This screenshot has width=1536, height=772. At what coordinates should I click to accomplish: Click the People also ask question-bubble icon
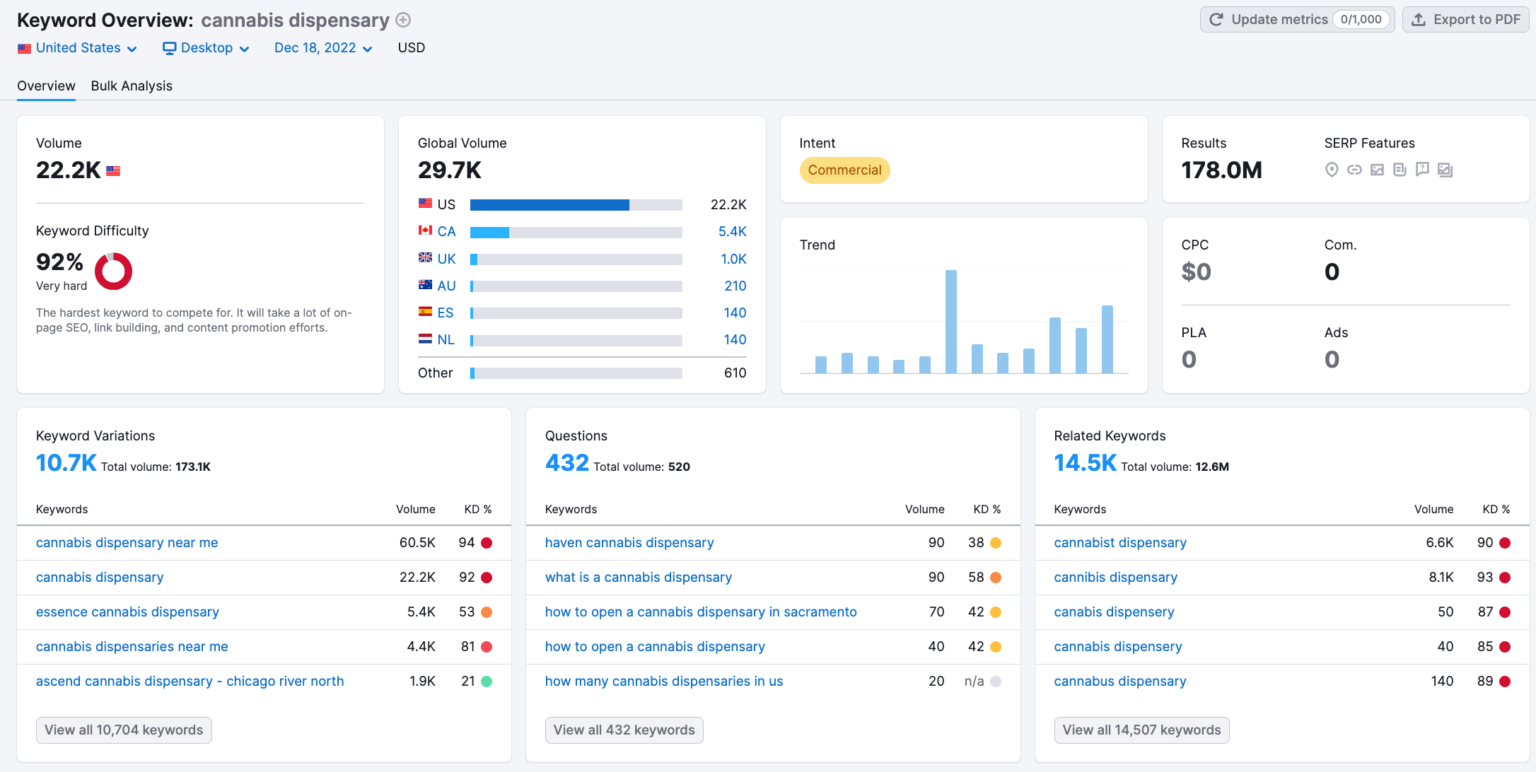pos(1422,170)
